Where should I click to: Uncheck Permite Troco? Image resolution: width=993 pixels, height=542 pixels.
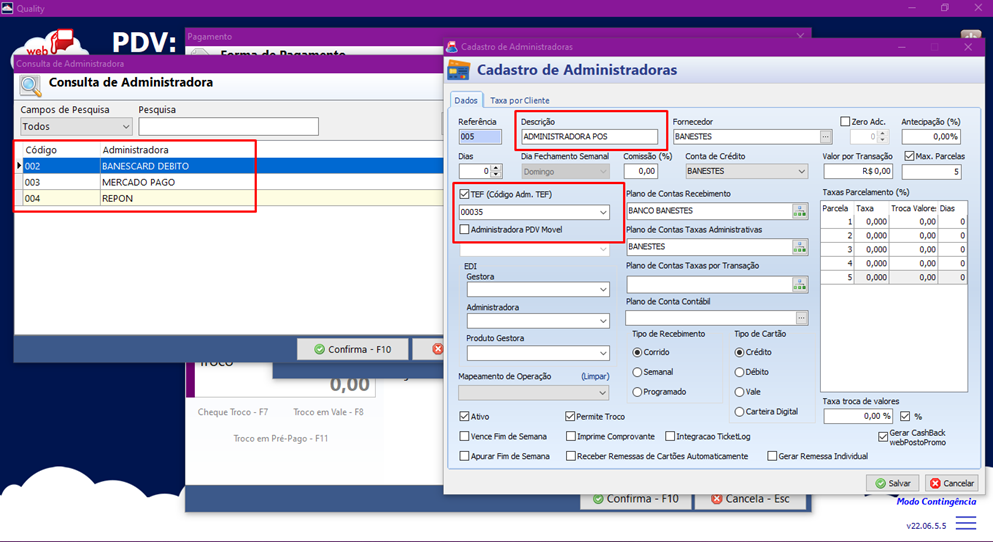[570, 417]
